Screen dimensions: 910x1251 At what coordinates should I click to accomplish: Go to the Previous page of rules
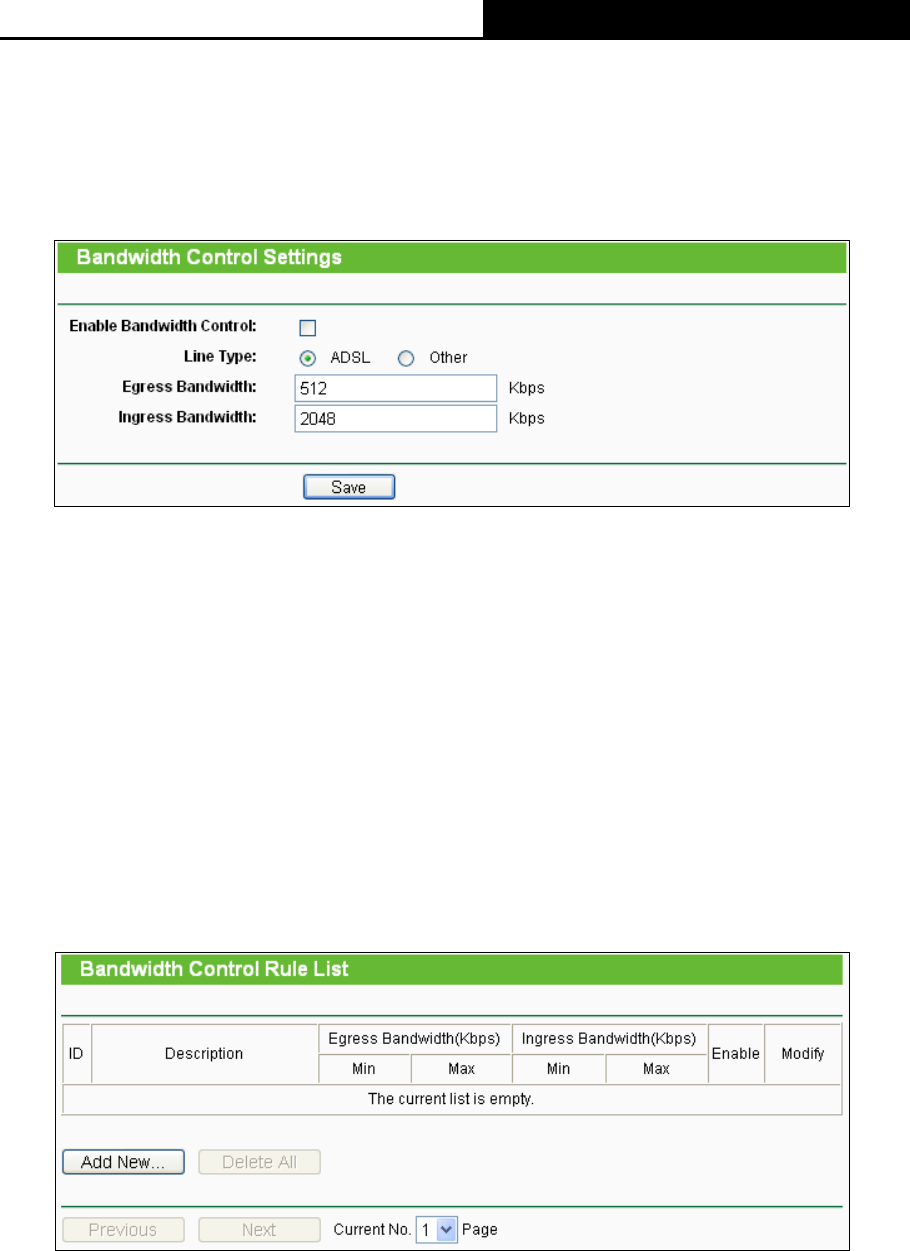pos(124,1230)
